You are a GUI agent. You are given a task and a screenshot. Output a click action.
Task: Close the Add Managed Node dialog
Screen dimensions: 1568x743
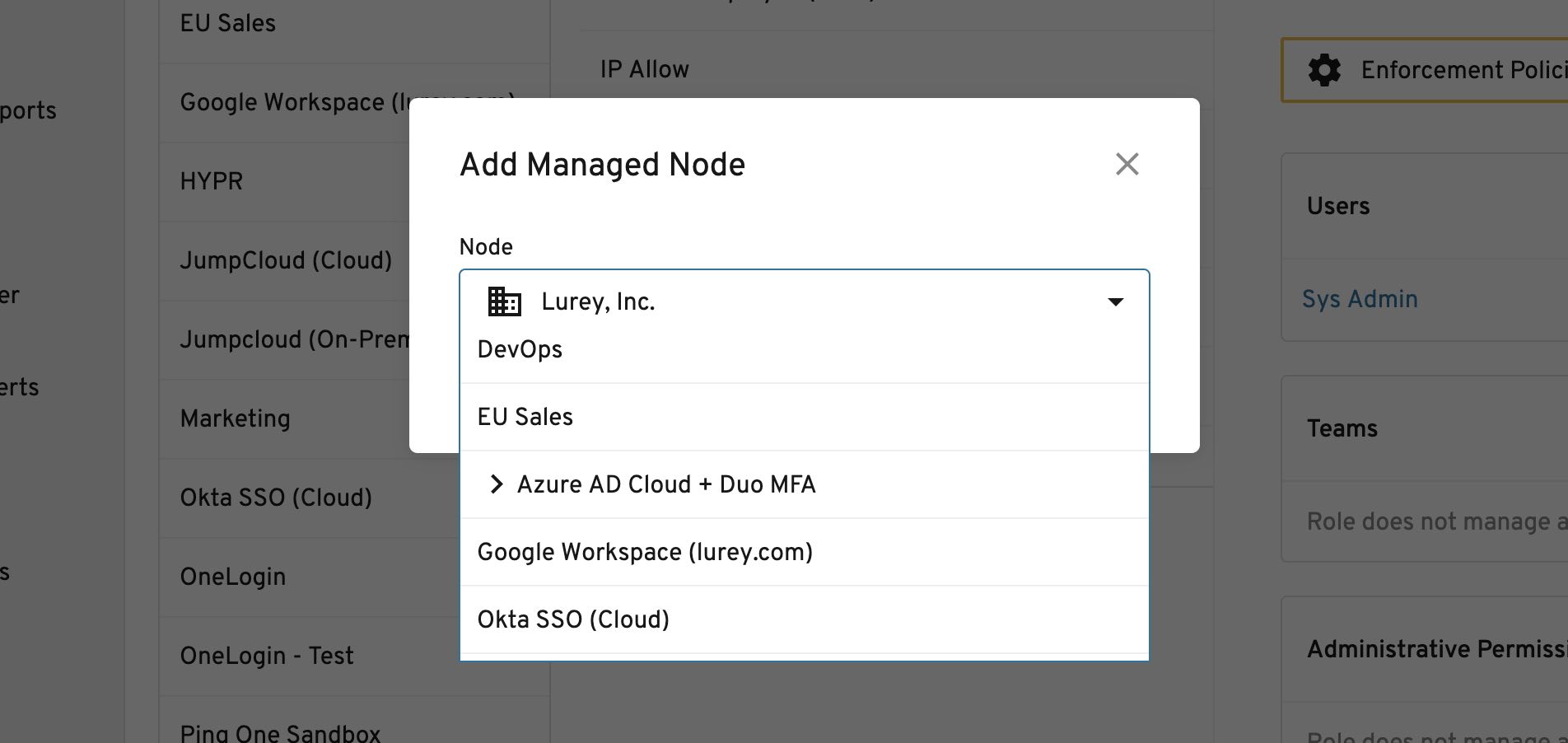click(1127, 164)
